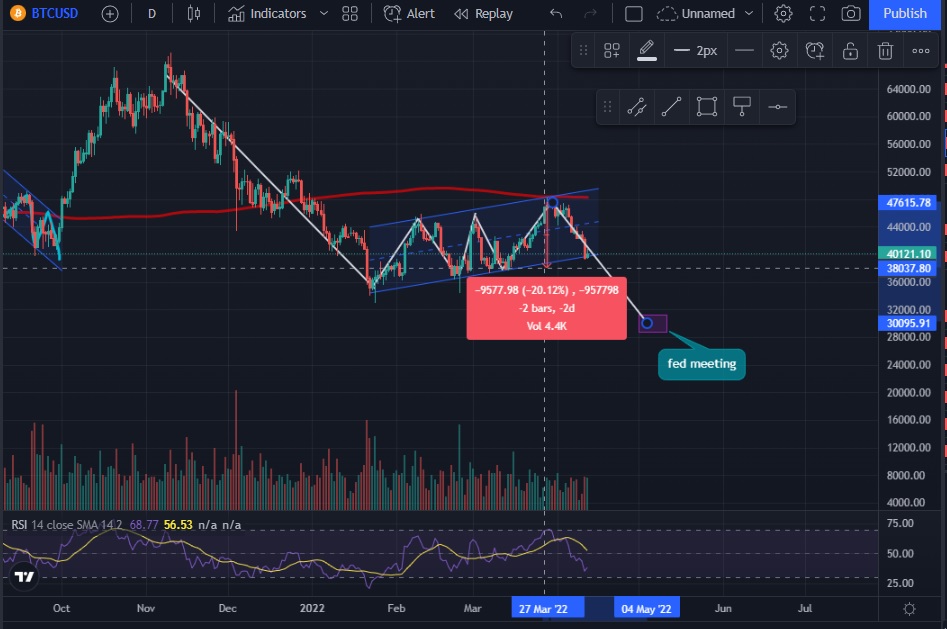The width and height of the screenshot is (947, 629).
Task: Open the layout setup square icon
Action: click(x=634, y=13)
